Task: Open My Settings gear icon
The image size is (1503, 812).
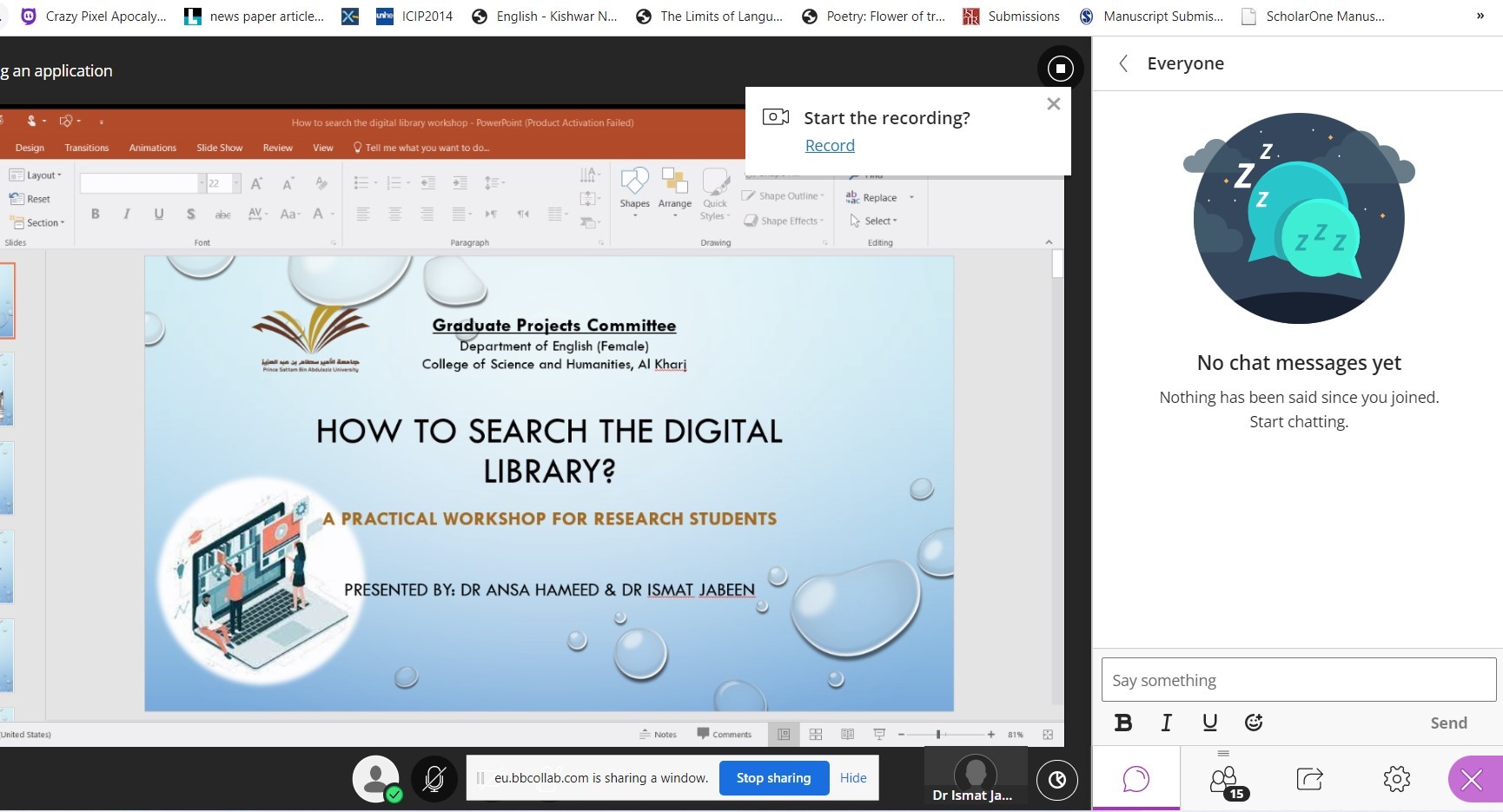Action: point(1396,779)
